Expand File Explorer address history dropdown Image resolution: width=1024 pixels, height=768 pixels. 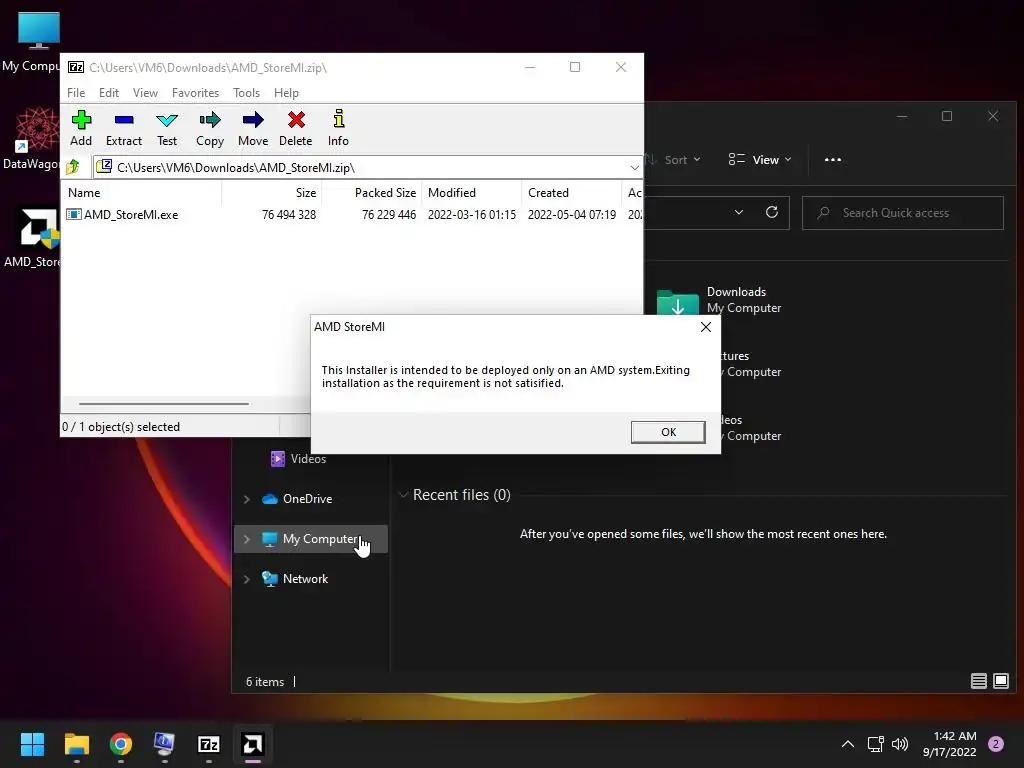pos(739,212)
